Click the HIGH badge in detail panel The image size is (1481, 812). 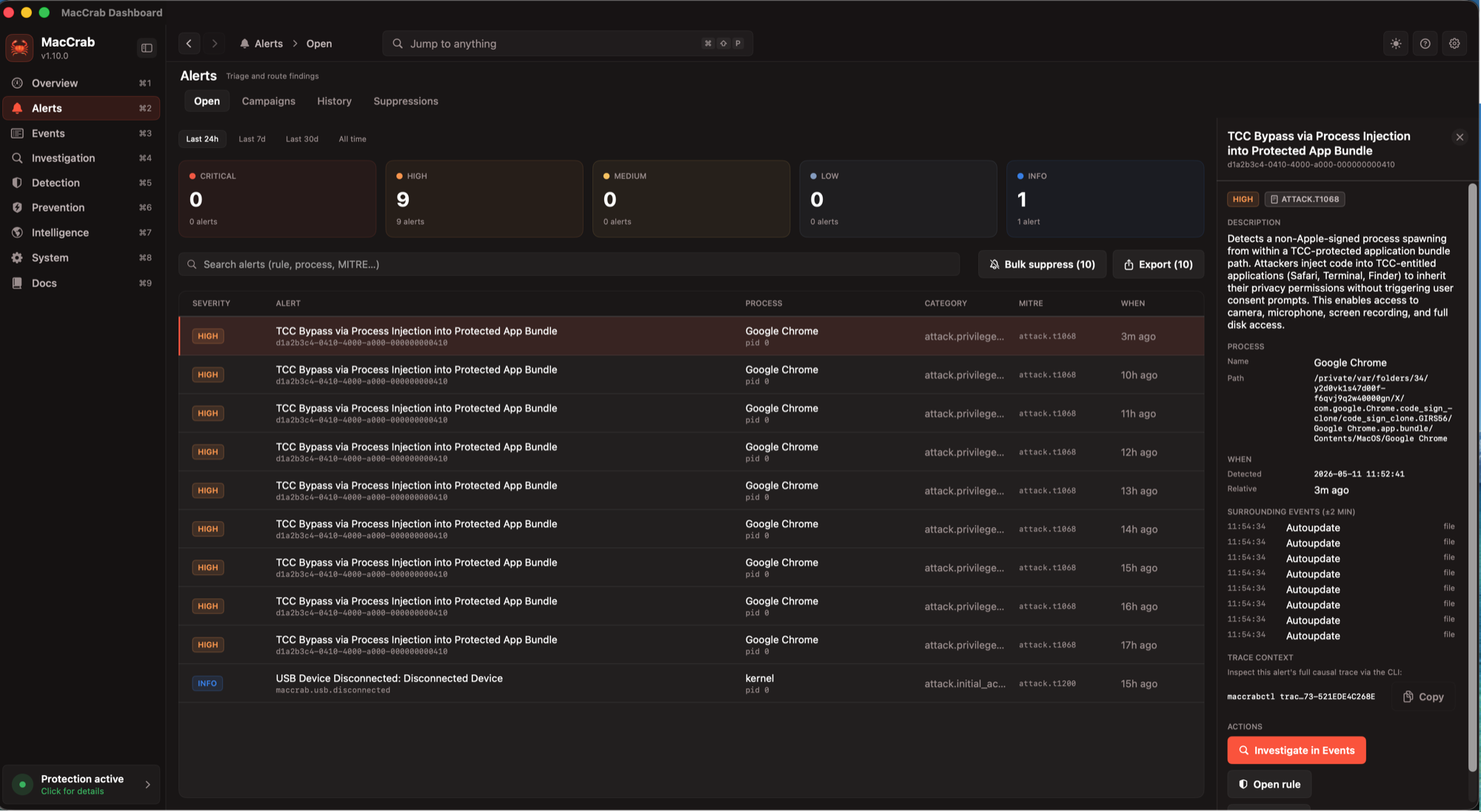tap(1243, 199)
